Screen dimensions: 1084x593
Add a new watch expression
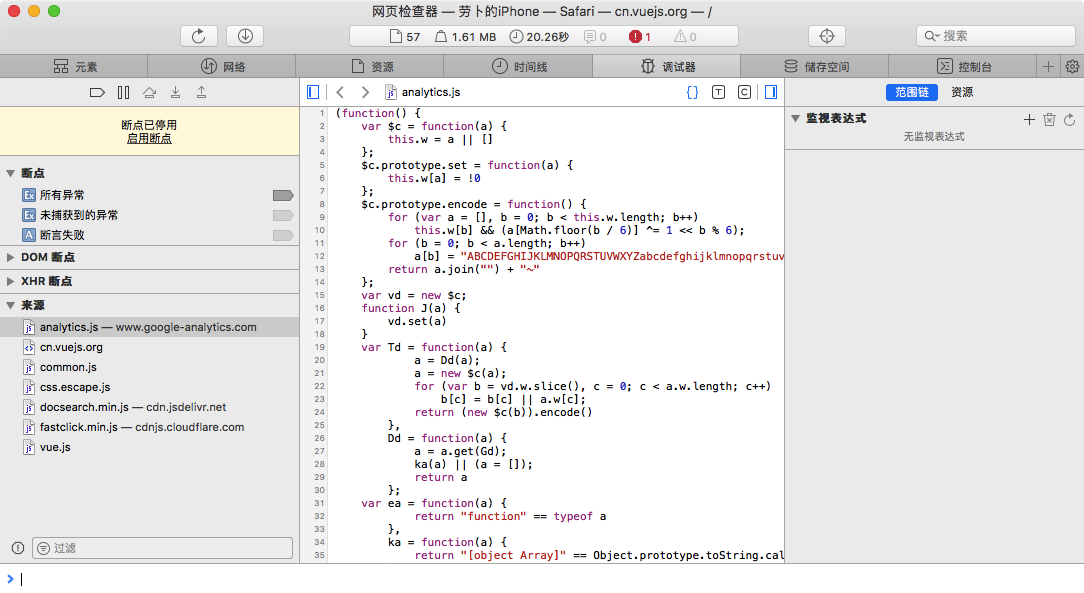pos(1029,120)
